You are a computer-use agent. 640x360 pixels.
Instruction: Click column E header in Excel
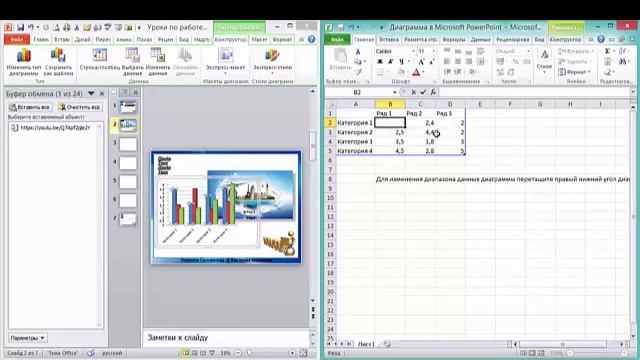(x=480, y=104)
